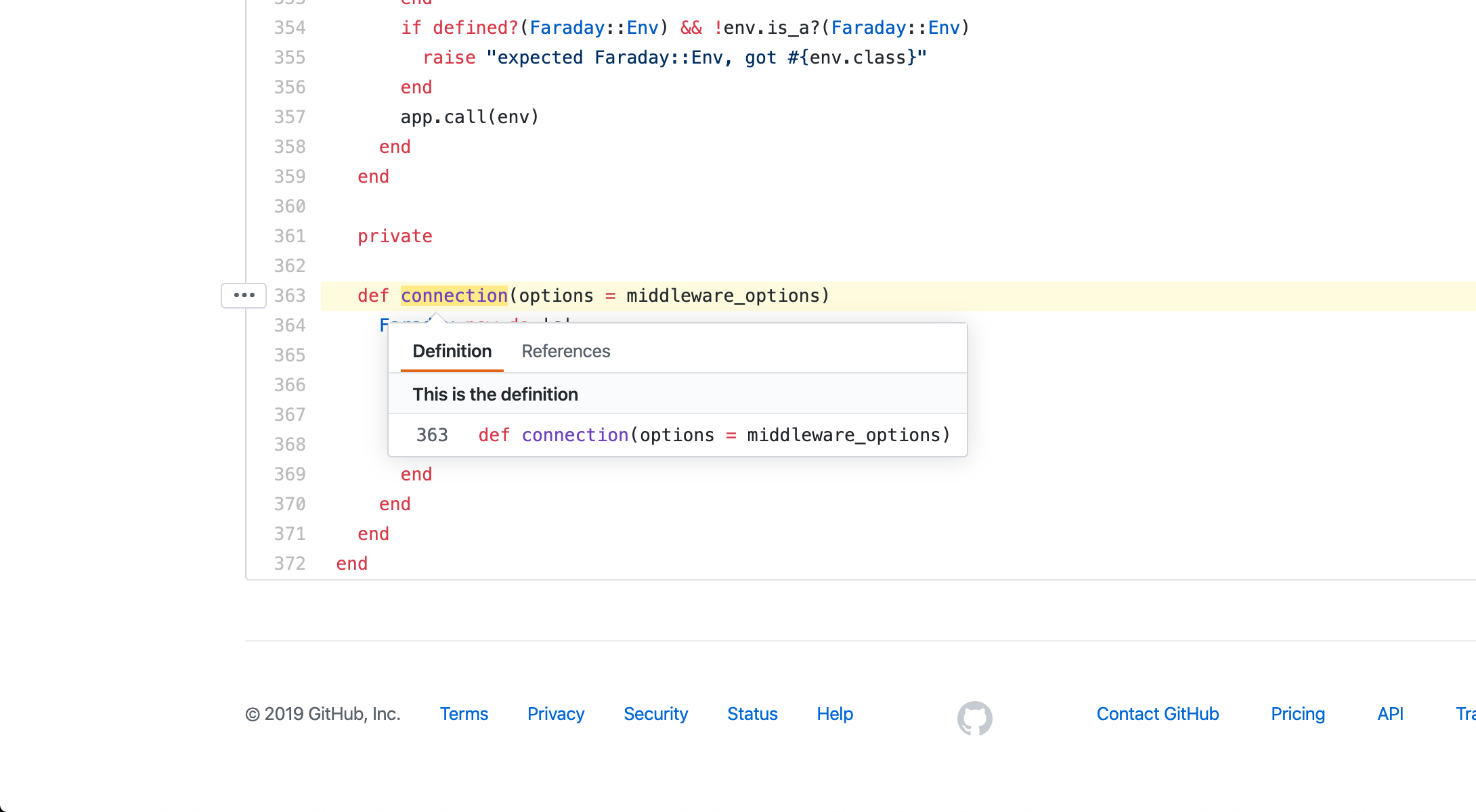1476x812 pixels.
Task: Click the middleware_options token on line 363
Action: [722, 296]
